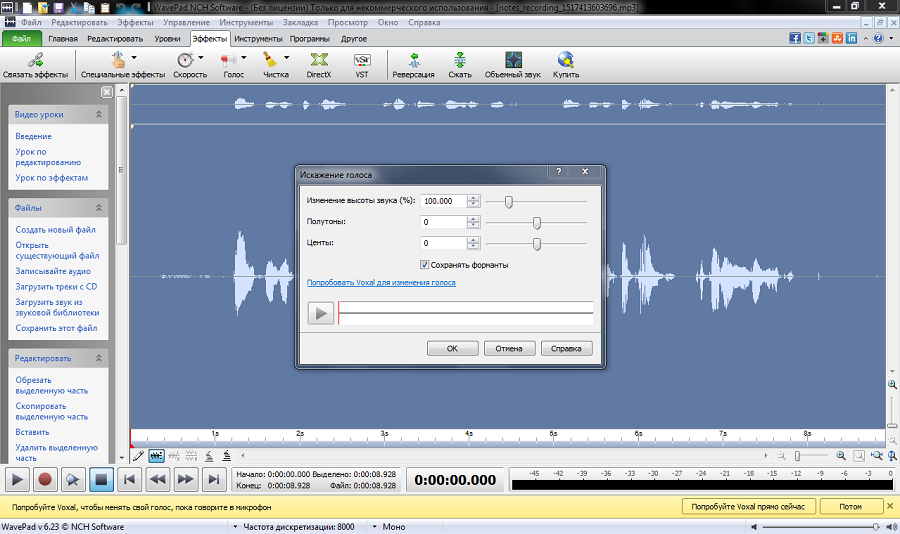Click the Facebook share icon
This screenshot has width=900, height=534.
click(795, 38)
